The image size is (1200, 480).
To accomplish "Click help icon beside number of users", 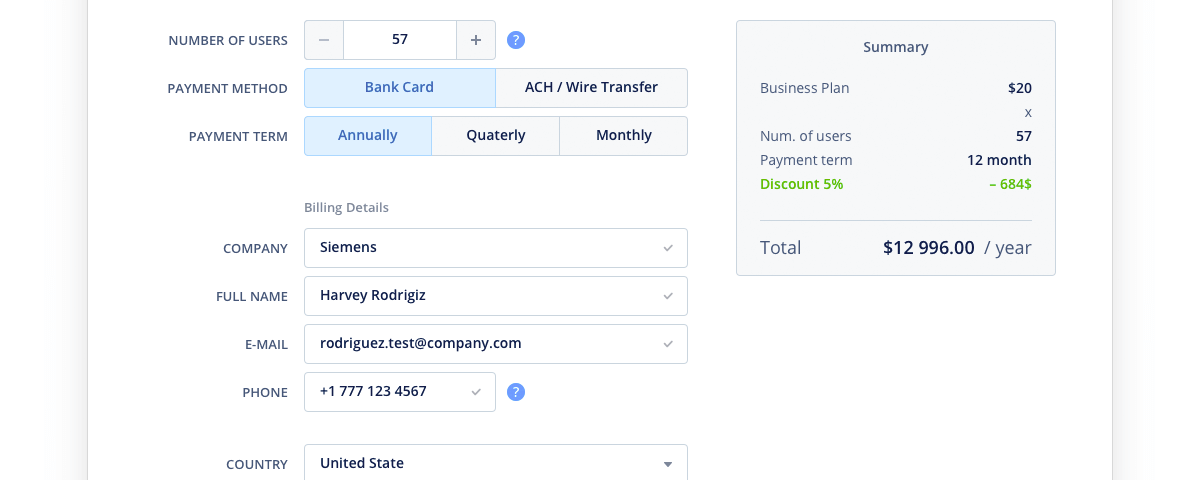I will click(x=516, y=40).
